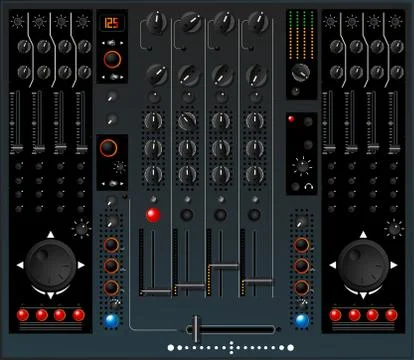This screenshot has height=360, width=414.
Task: Click middle orange-ringed button left of channel faders
Action: 111,266
